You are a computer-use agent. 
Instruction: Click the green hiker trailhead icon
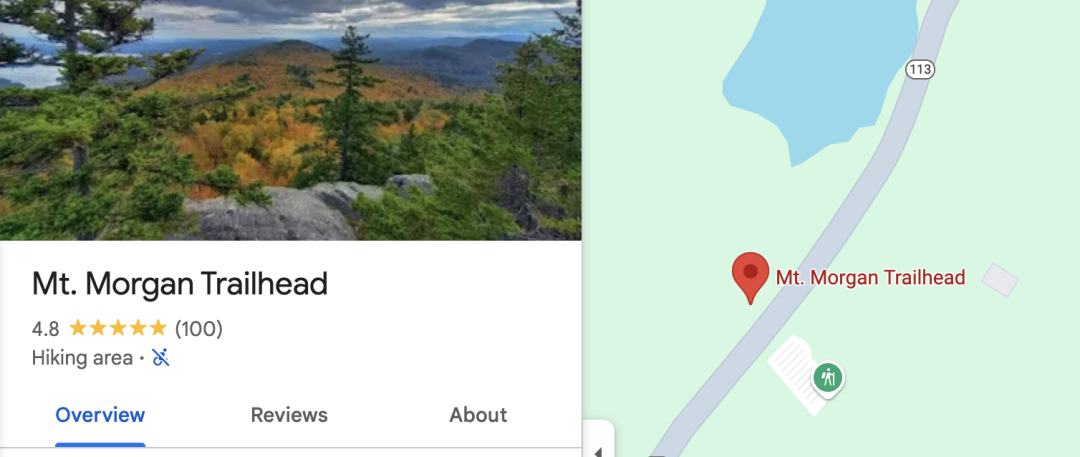point(827,378)
